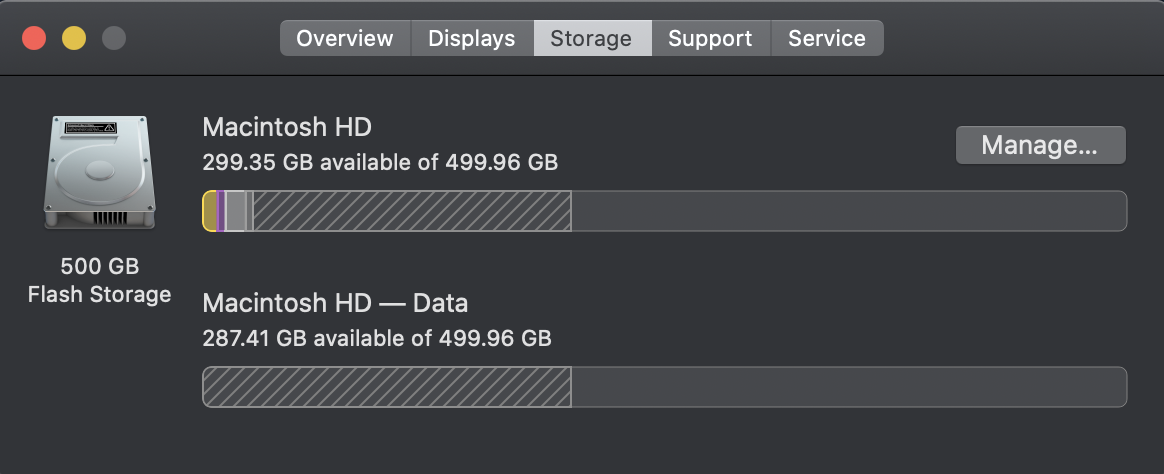This screenshot has width=1164, height=474.
Task: Click the 500 GB Flash Storage label
Action: (x=99, y=280)
